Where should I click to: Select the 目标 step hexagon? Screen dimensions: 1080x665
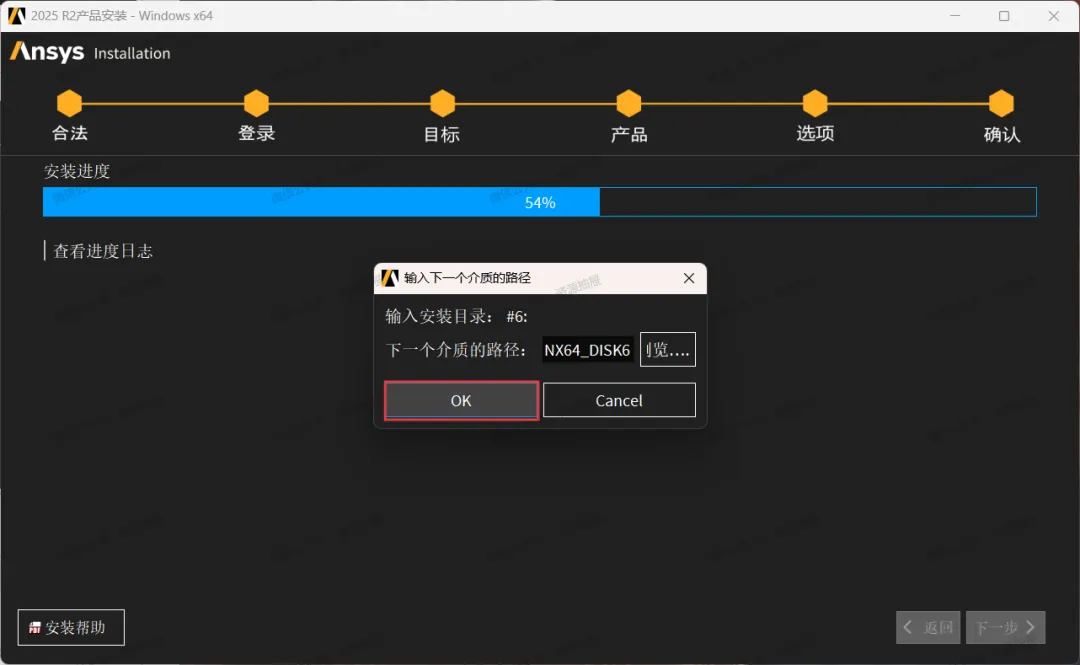442,103
